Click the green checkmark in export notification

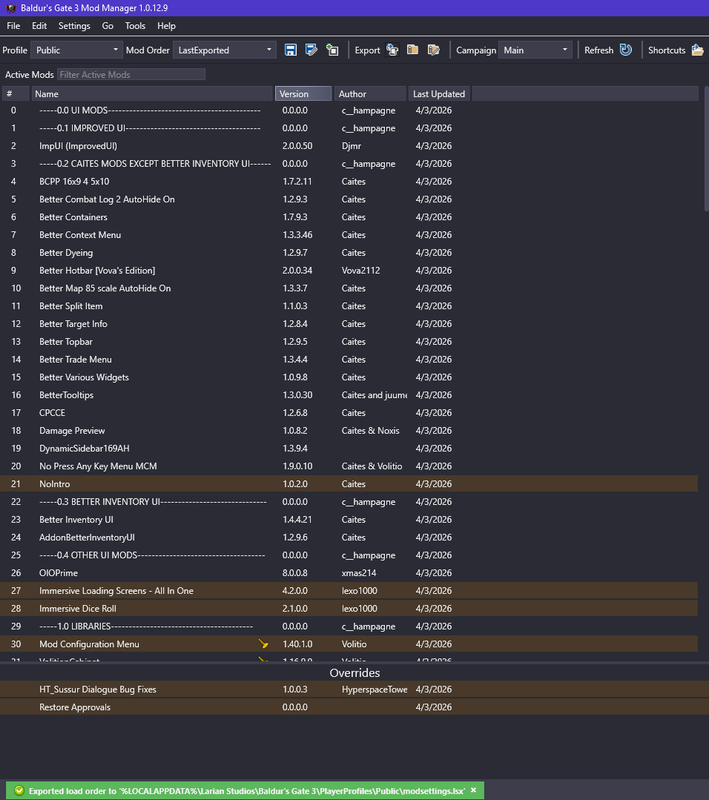pyautogui.click(x=19, y=791)
